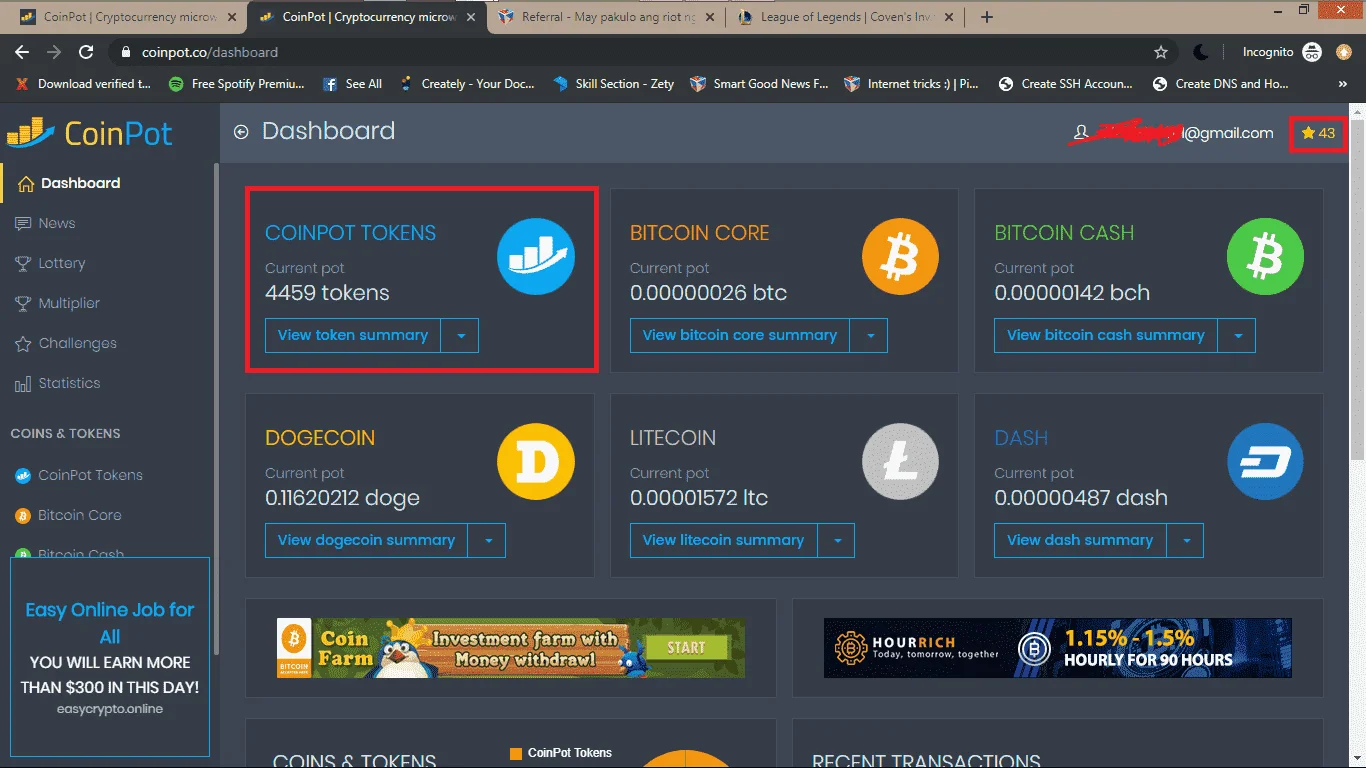This screenshot has width=1366, height=768.
Task: Click the user profile icon beside the email
Action: [1080, 132]
